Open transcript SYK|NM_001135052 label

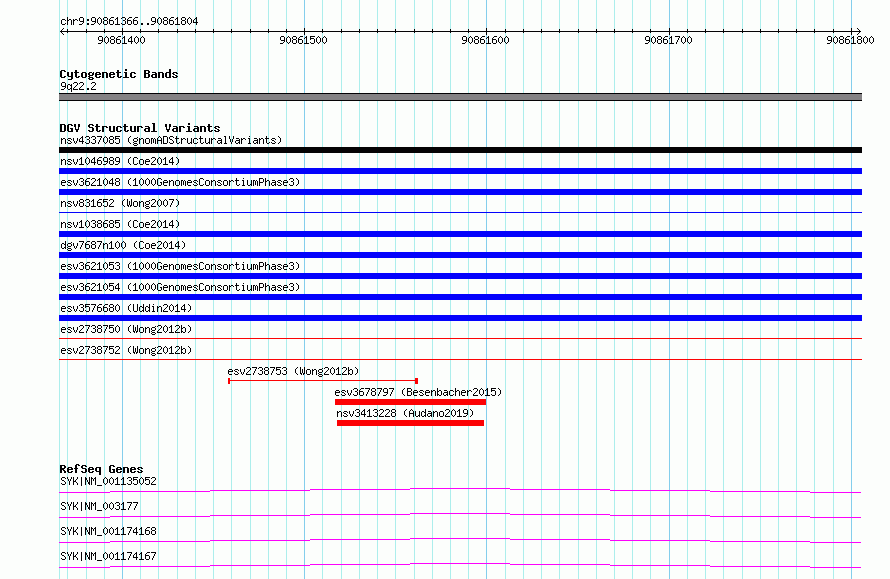(x=108, y=481)
